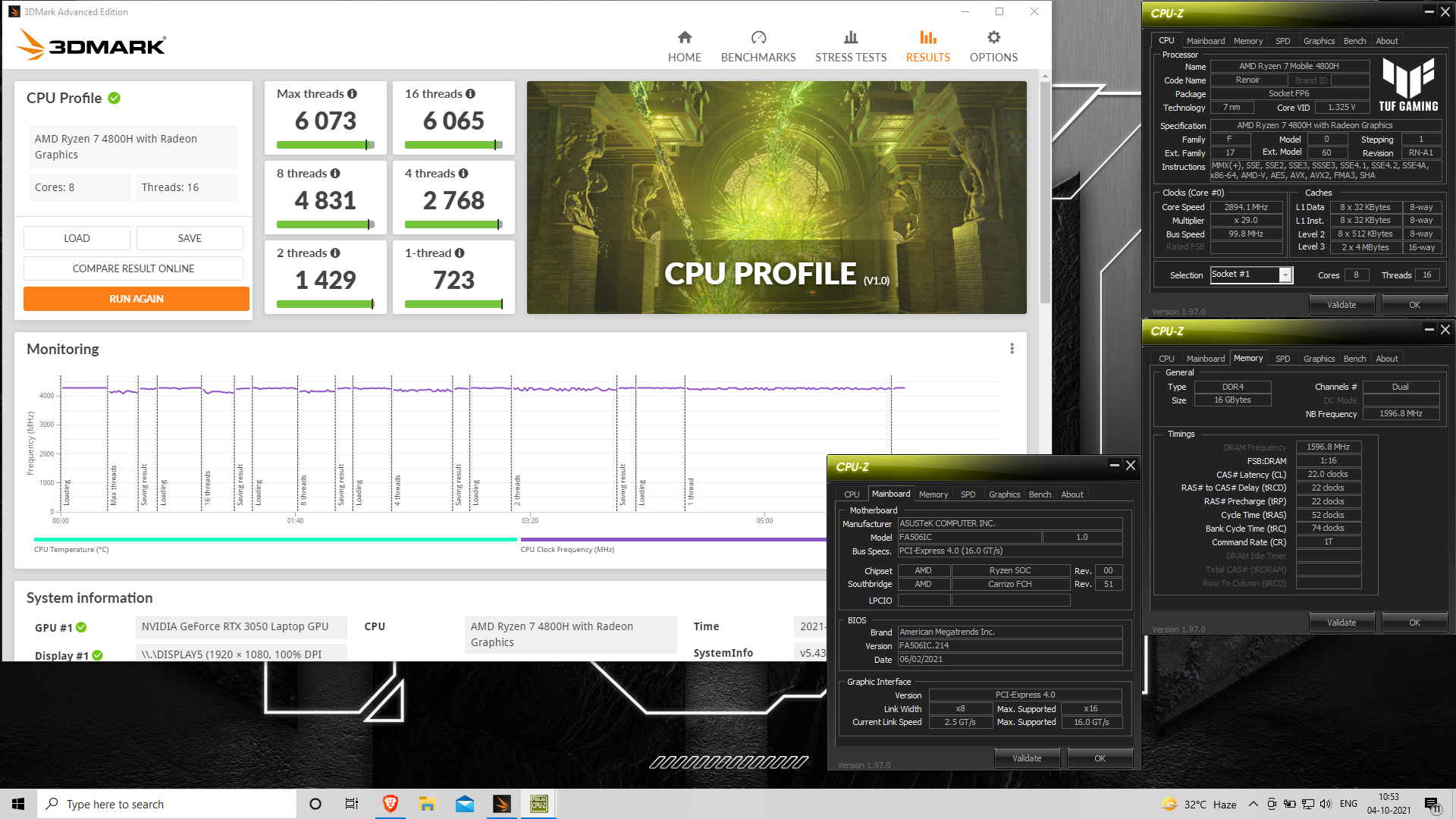Click Validate in CPU-Z Memory window
The image size is (1456, 819).
point(1341,623)
